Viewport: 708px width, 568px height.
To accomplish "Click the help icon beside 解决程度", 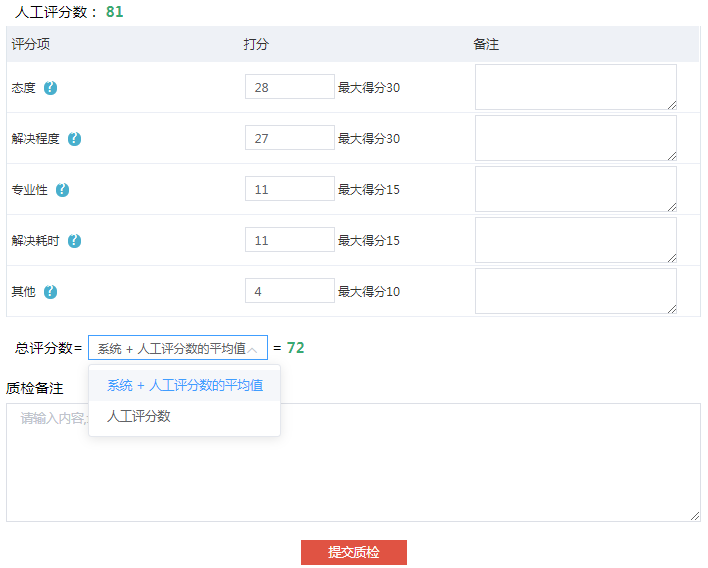I will pyautogui.click(x=74, y=139).
